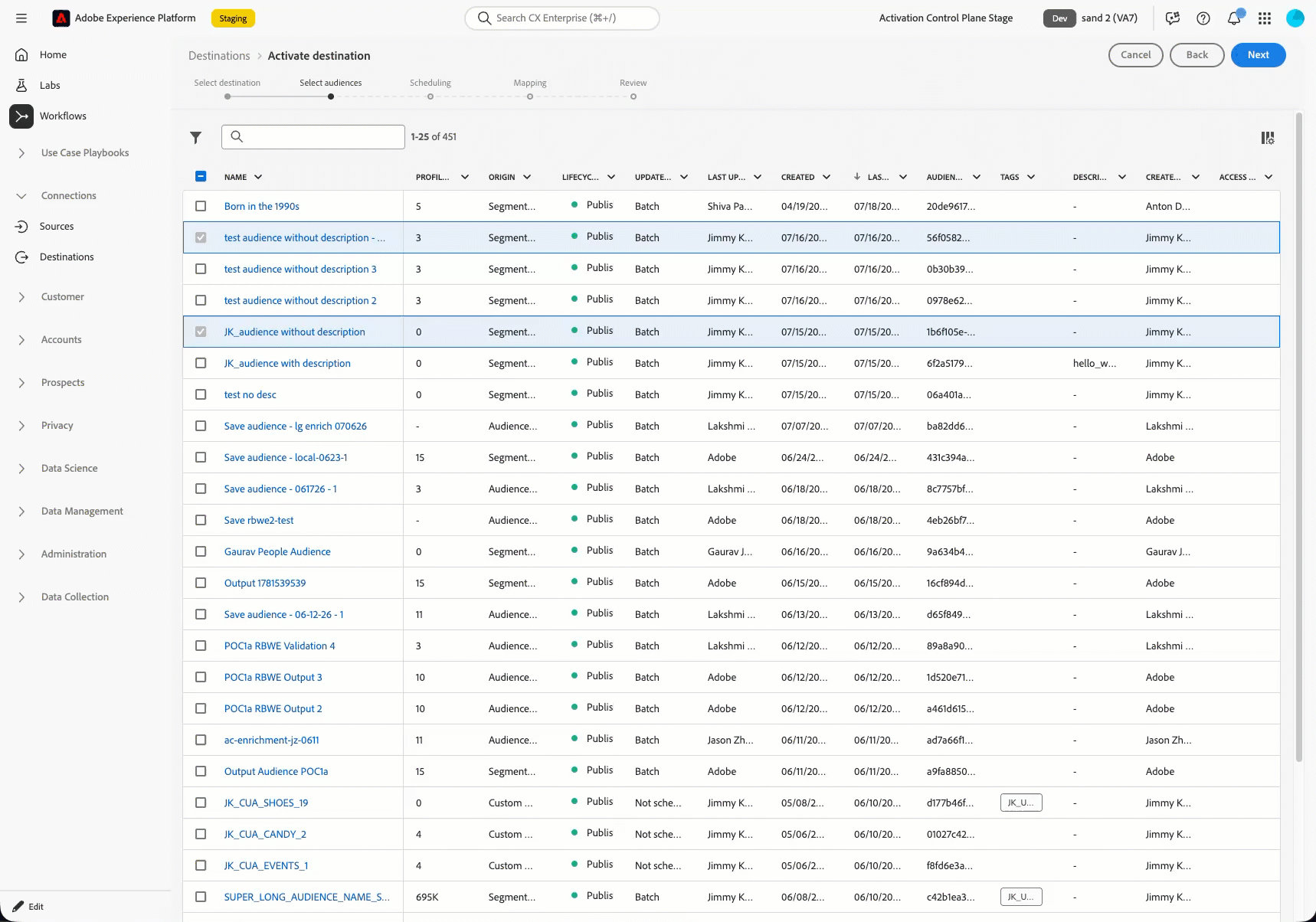Open the Destinations breadcrumb link
Screen dimensions: 1316x922
coord(219,56)
